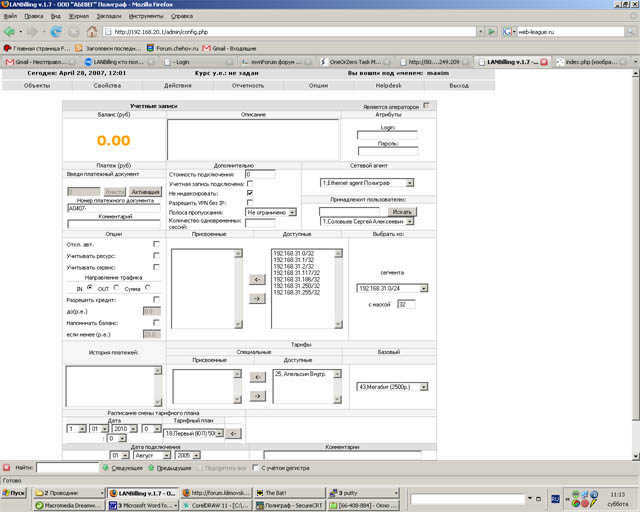The image size is (640, 512).
Task: Click the browser Back arrow
Action: click(x=10, y=31)
